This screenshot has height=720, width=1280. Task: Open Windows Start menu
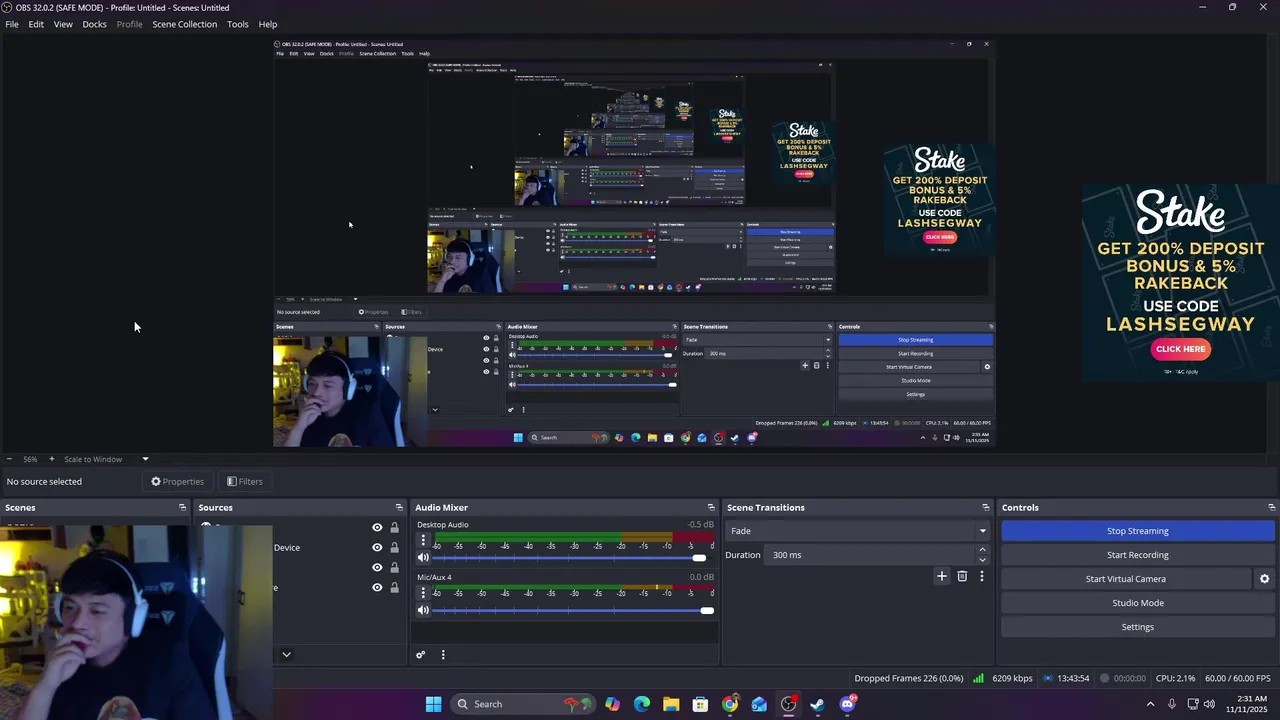click(433, 704)
